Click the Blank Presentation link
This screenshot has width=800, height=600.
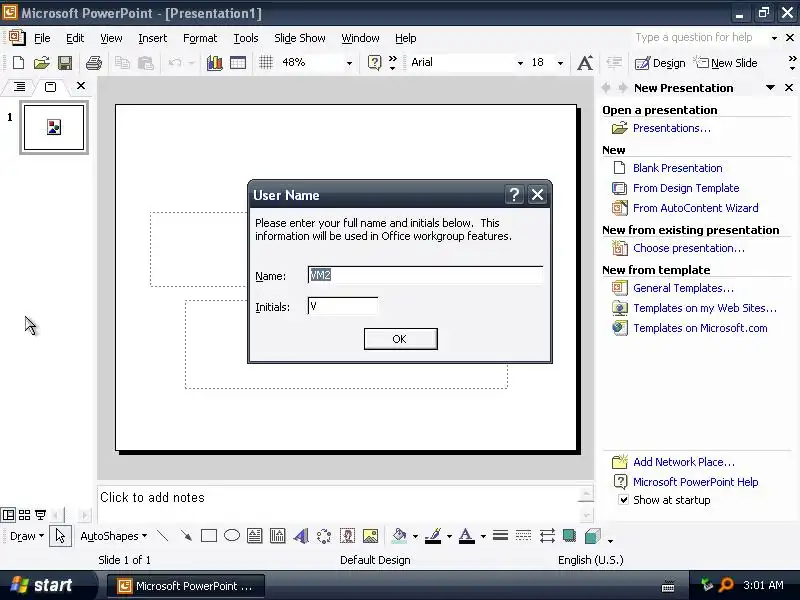(678, 168)
